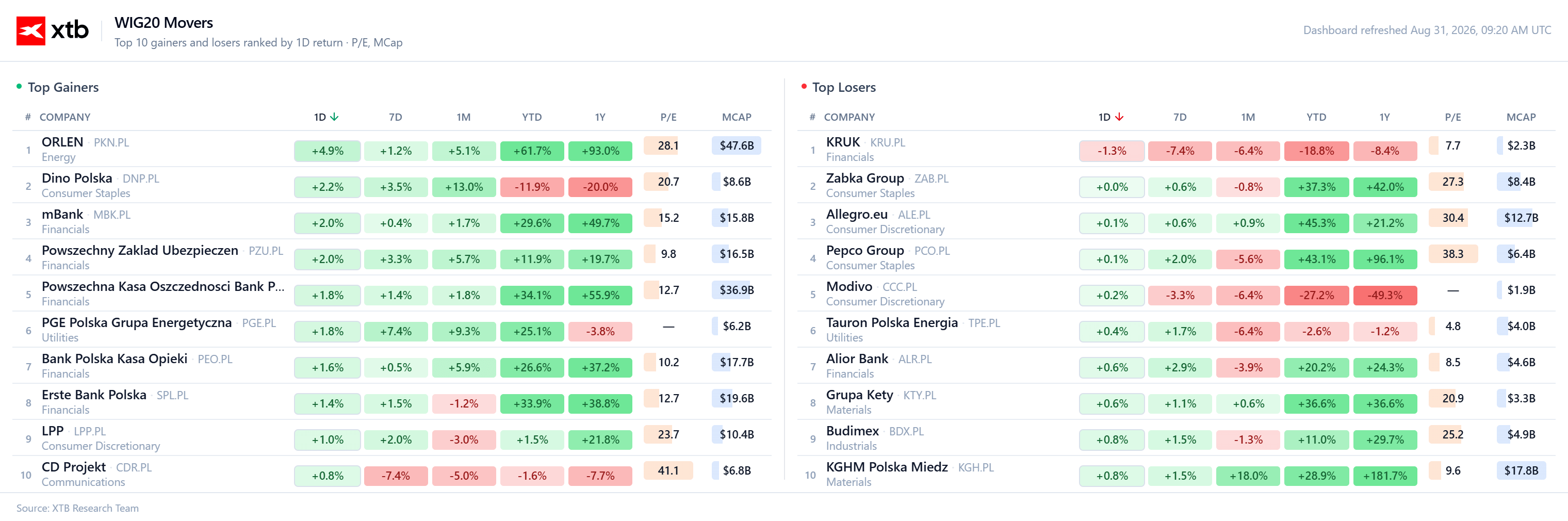Click ORLEN $47.6B market cap bar

736,145
